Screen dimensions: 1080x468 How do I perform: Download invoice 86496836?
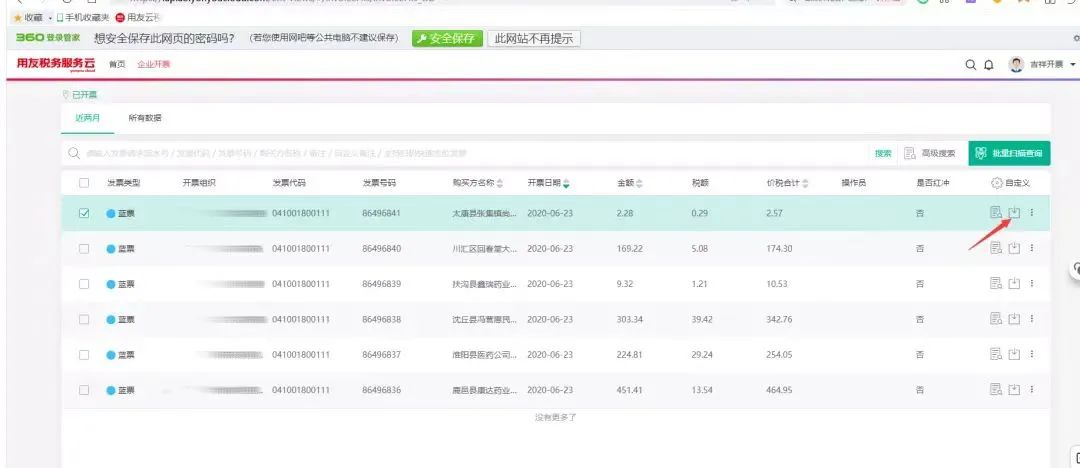[1014, 389]
